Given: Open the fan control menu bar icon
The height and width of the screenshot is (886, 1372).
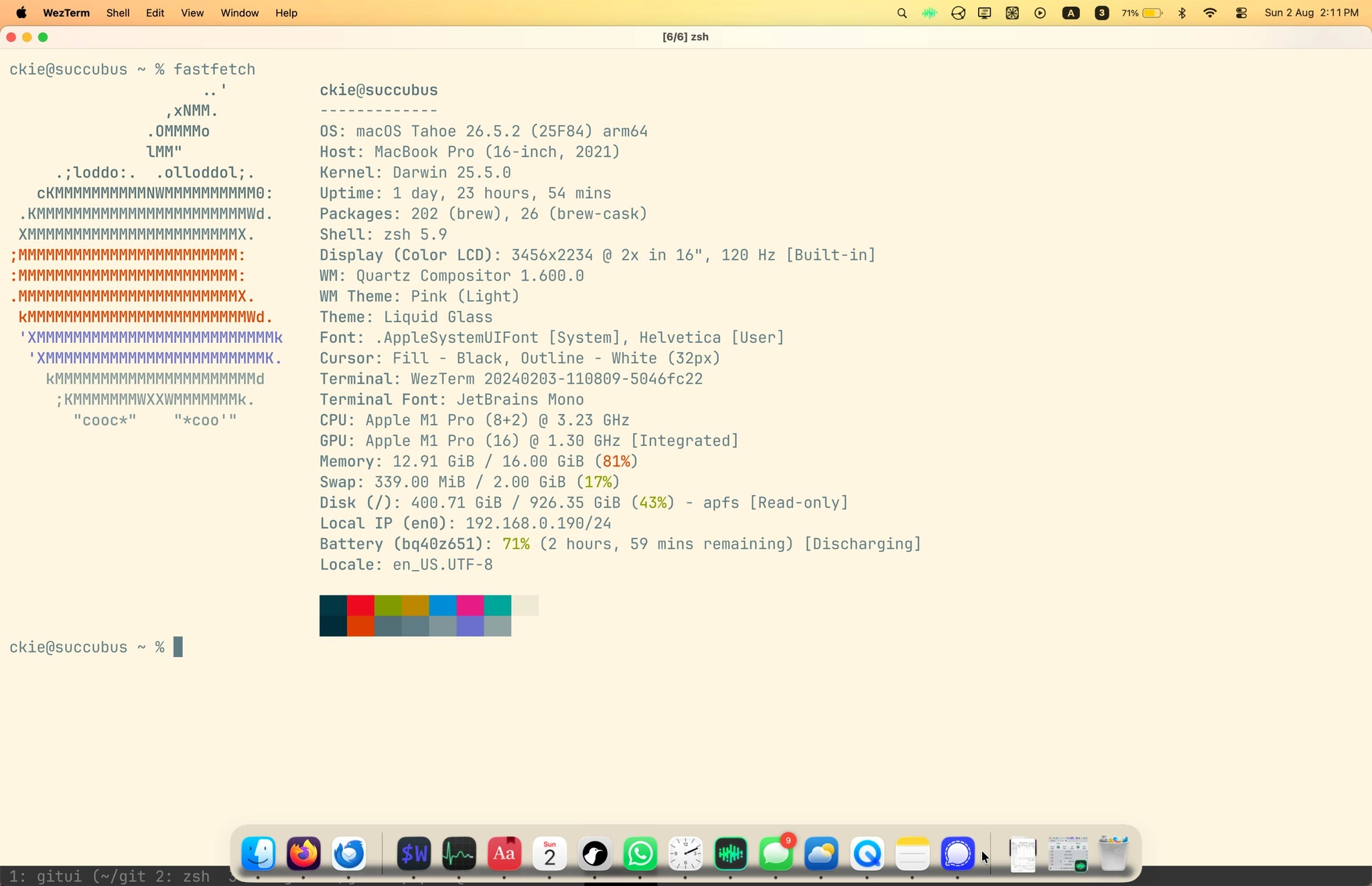Looking at the screenshot, I should (x=1012, y=13).
